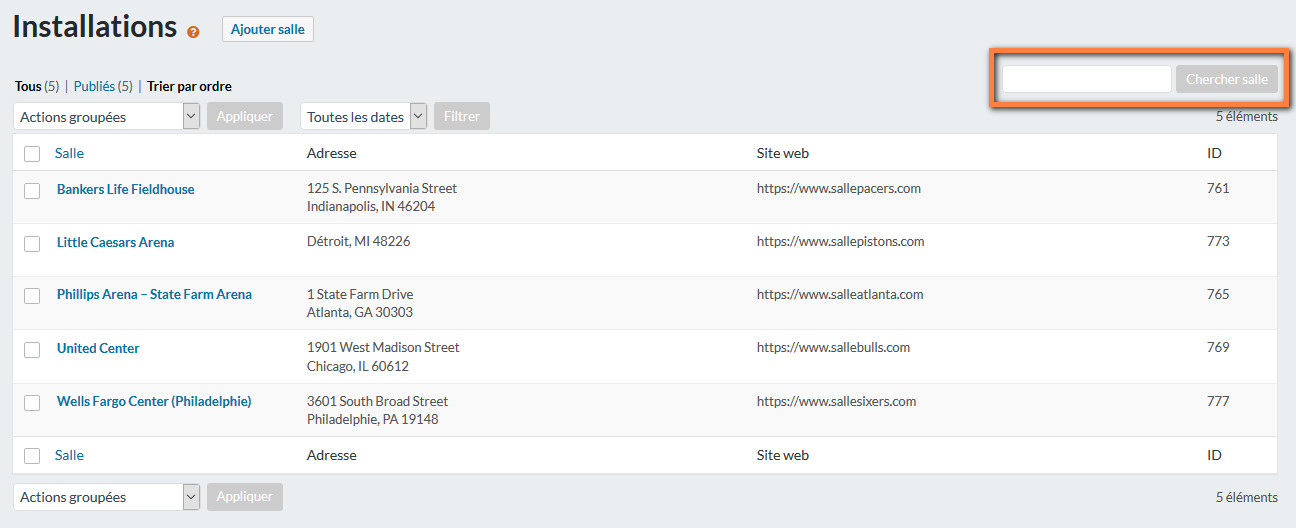Click https://www.sallesixers.com website text
The width and height of the screenshot is (1296, 528).
tap(836, 401)
